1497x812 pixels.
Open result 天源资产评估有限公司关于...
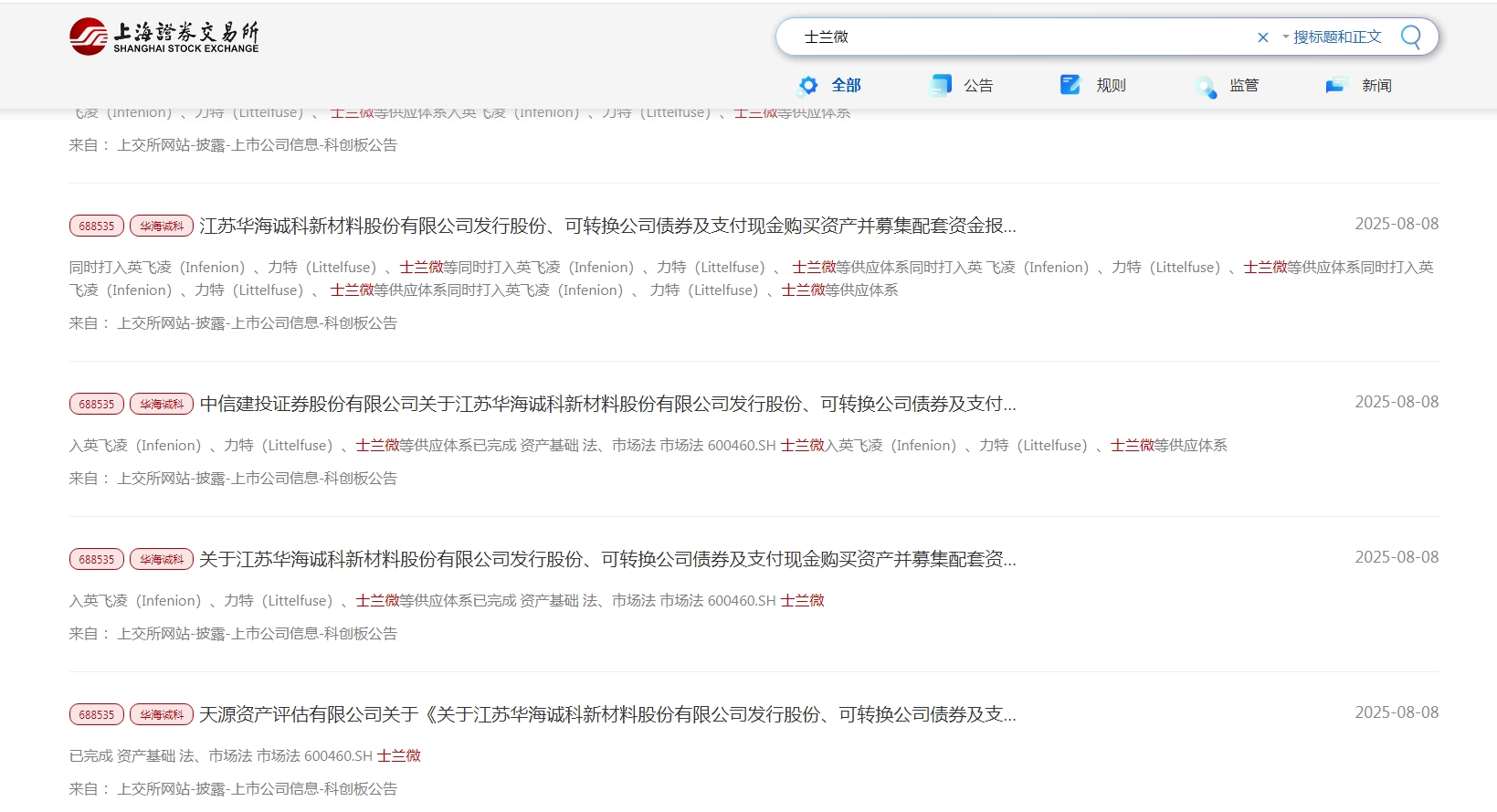click(x=607, y=714)
